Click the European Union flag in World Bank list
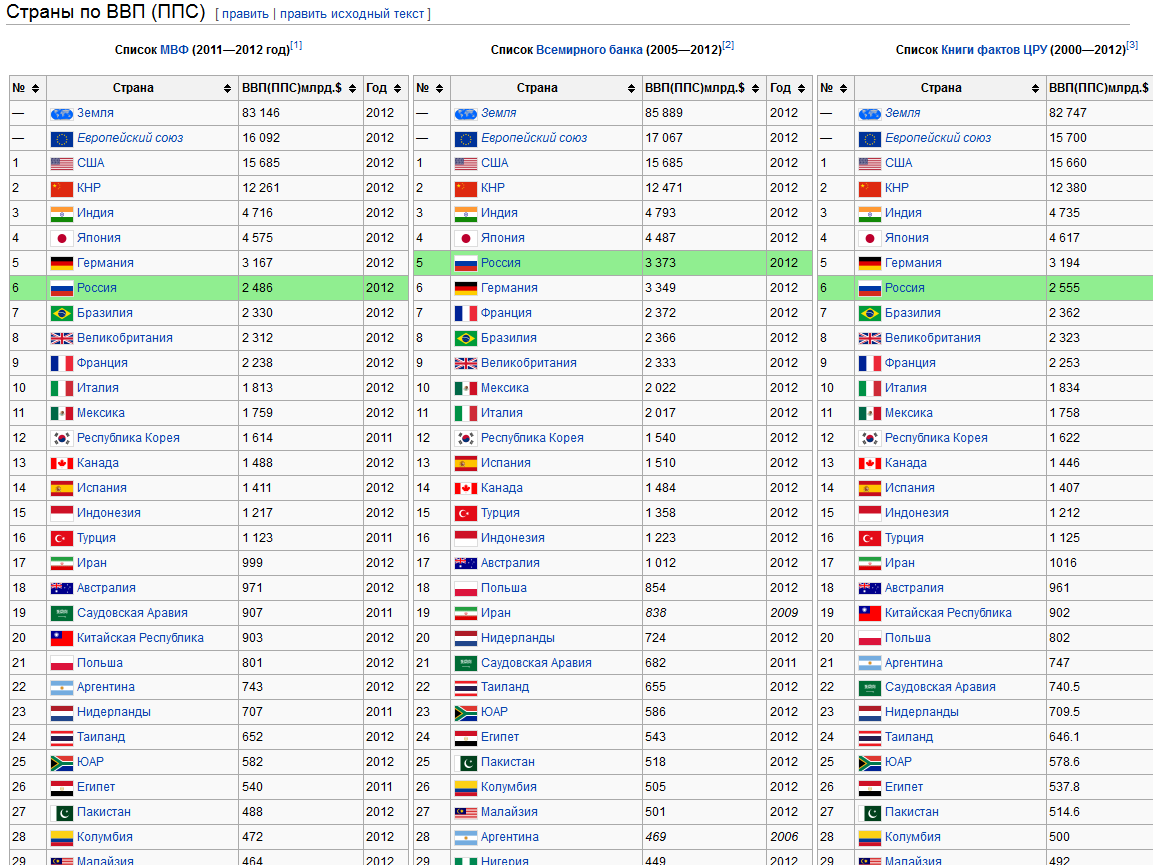Image resolution: width=1153 pixels, height=865 pixels. (465, 138)
